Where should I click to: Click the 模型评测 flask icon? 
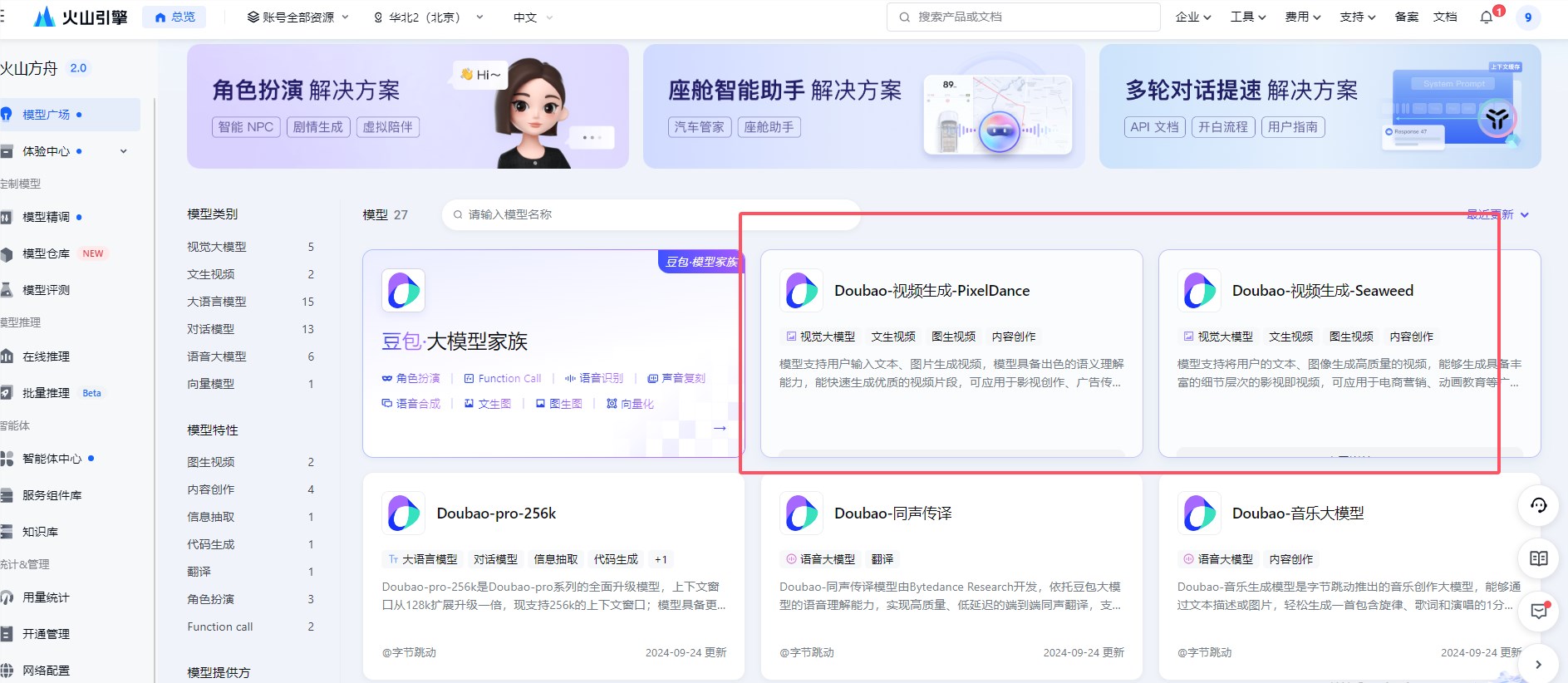(x=7, y=290)
